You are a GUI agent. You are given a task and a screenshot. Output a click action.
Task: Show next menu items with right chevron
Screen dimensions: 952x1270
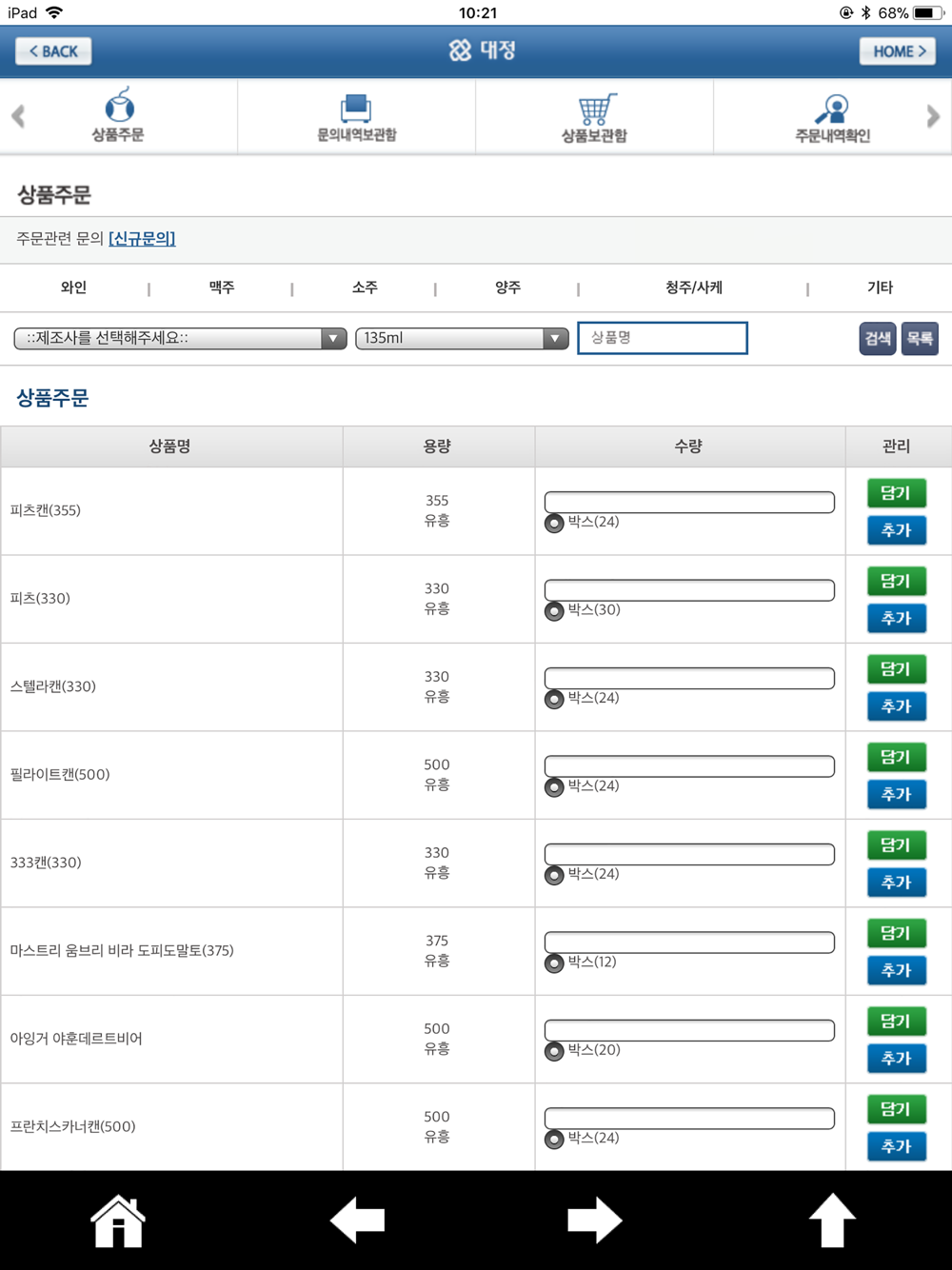[933, 116]
